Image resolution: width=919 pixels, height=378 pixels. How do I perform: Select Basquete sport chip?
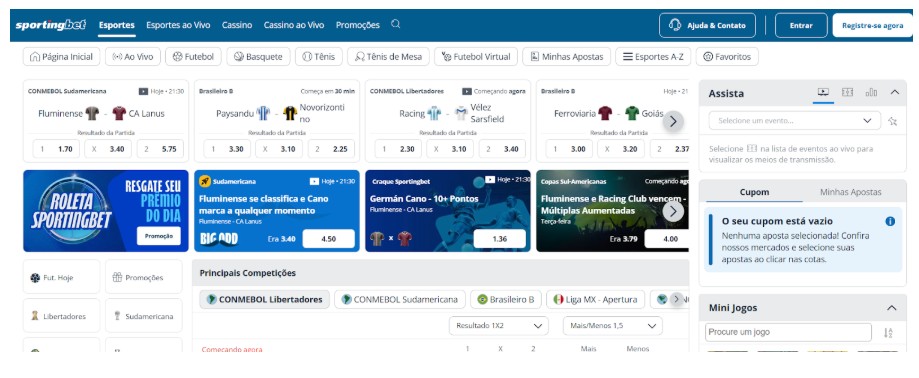click(x=258, y=57)
